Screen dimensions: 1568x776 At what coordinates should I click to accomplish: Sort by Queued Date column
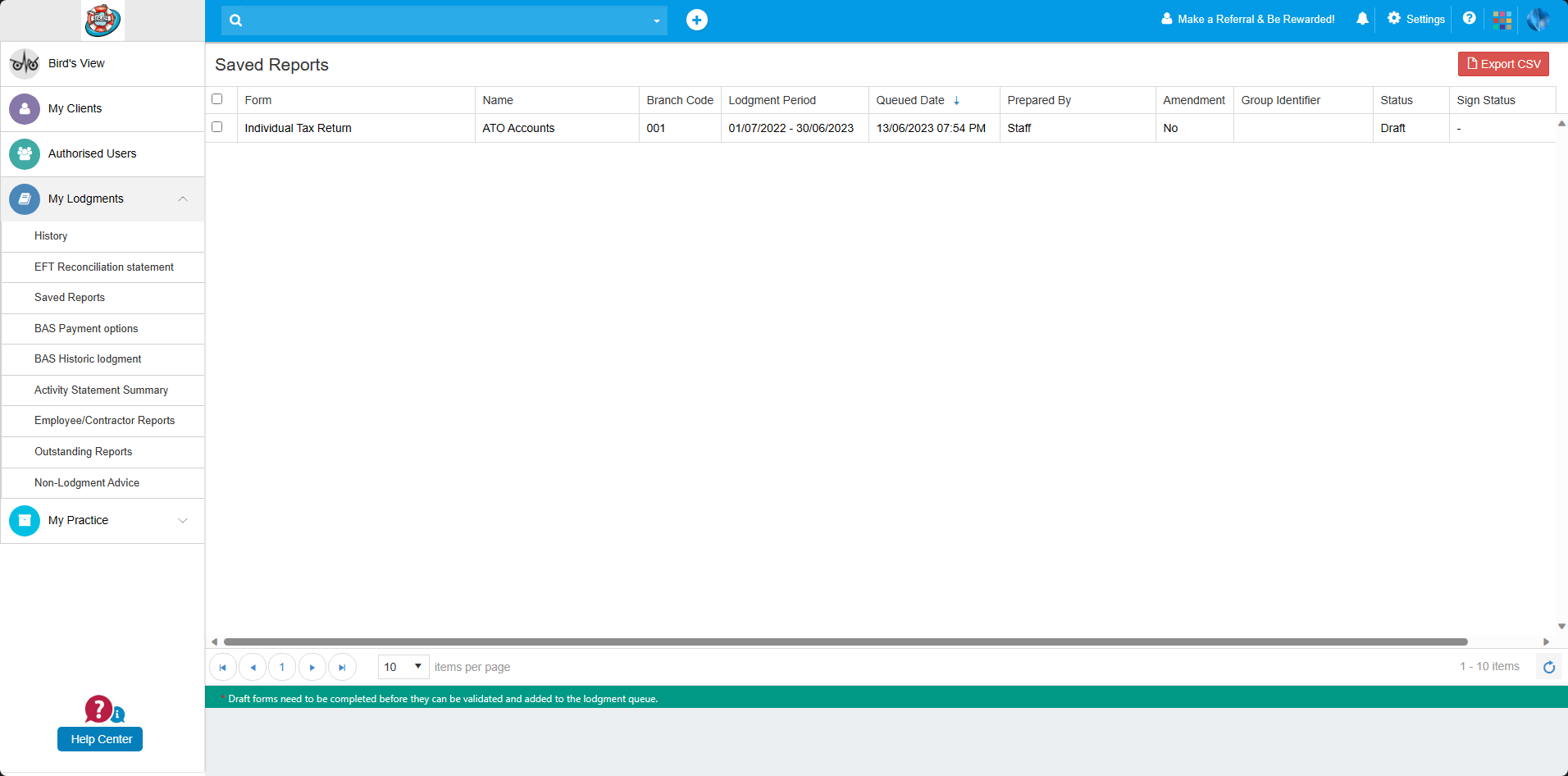coord(910,100)
